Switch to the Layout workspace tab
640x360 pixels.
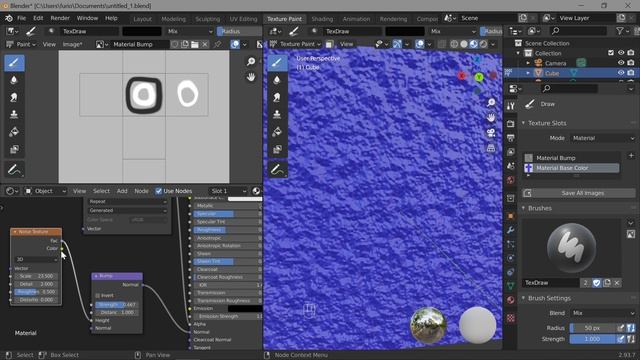tap(142, 19)
